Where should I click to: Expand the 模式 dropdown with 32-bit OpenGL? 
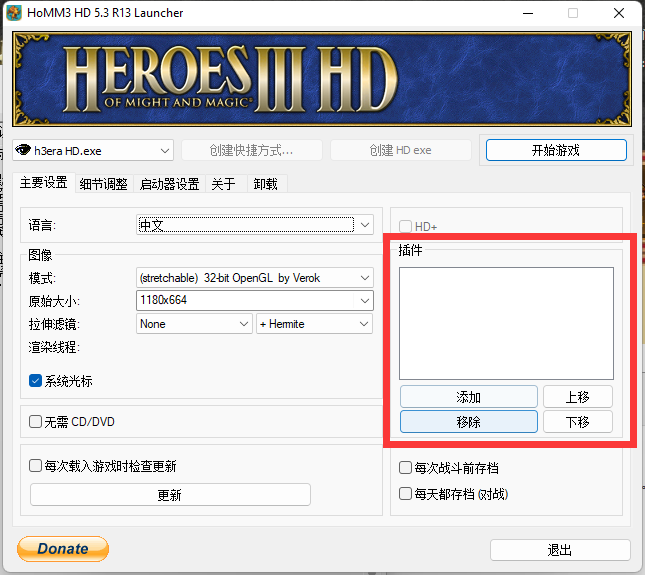tap(255, 278)
